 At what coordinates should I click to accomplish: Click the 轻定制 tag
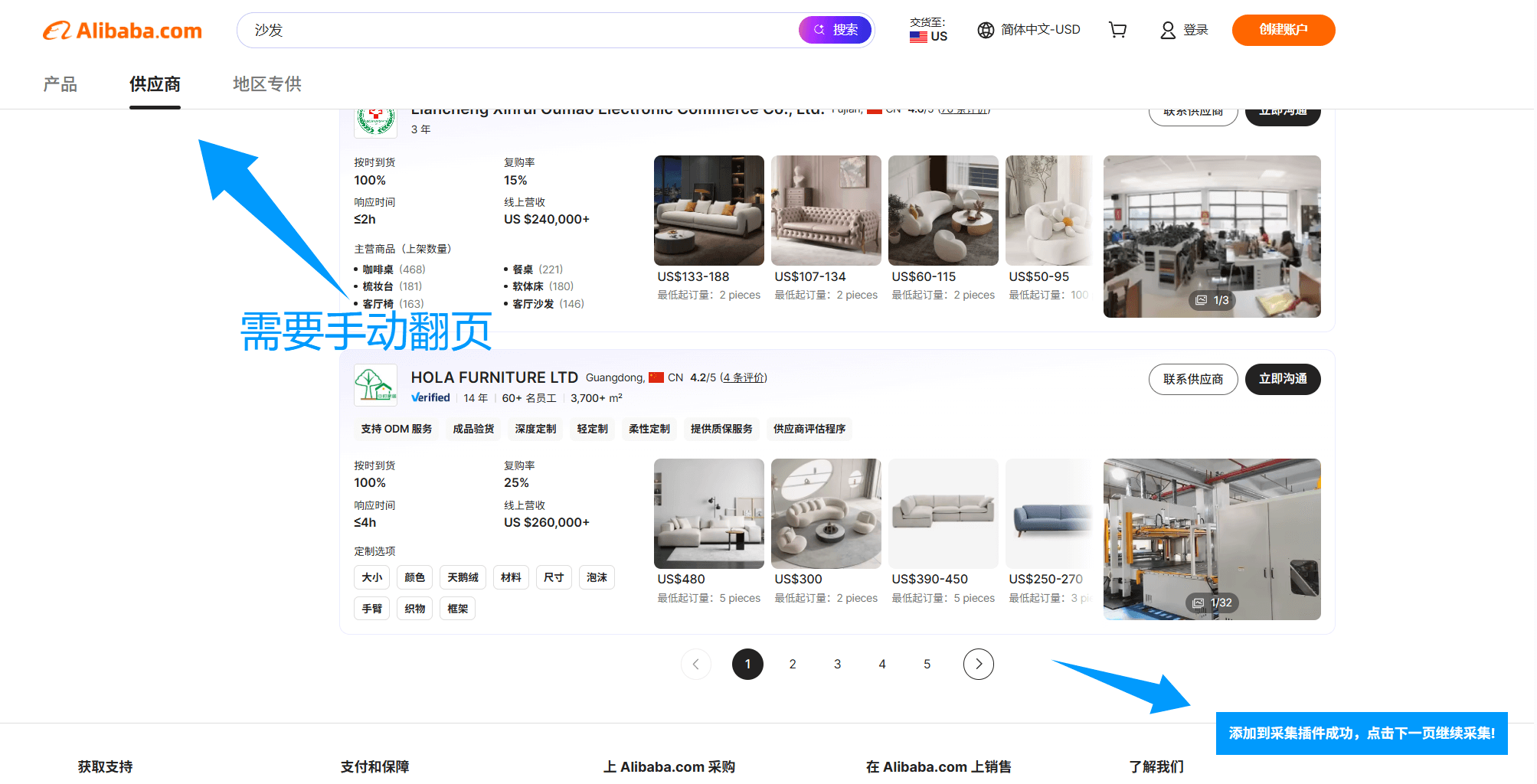(x=592, y=429)
